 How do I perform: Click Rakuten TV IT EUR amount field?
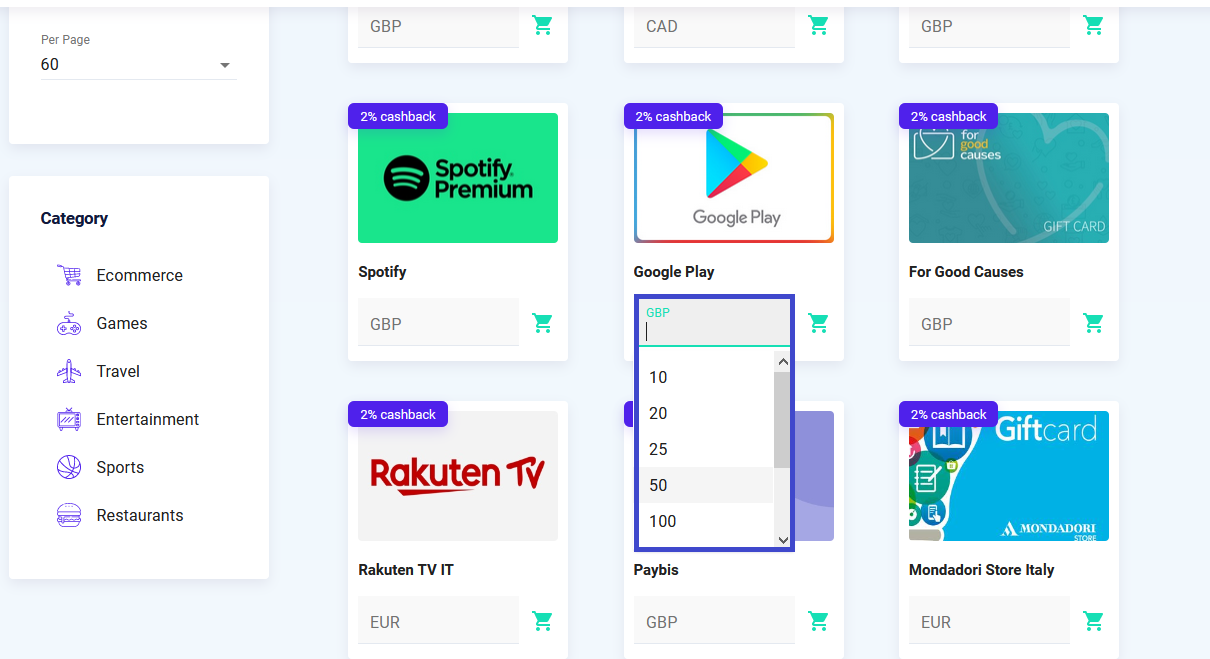tap(438, 621)
